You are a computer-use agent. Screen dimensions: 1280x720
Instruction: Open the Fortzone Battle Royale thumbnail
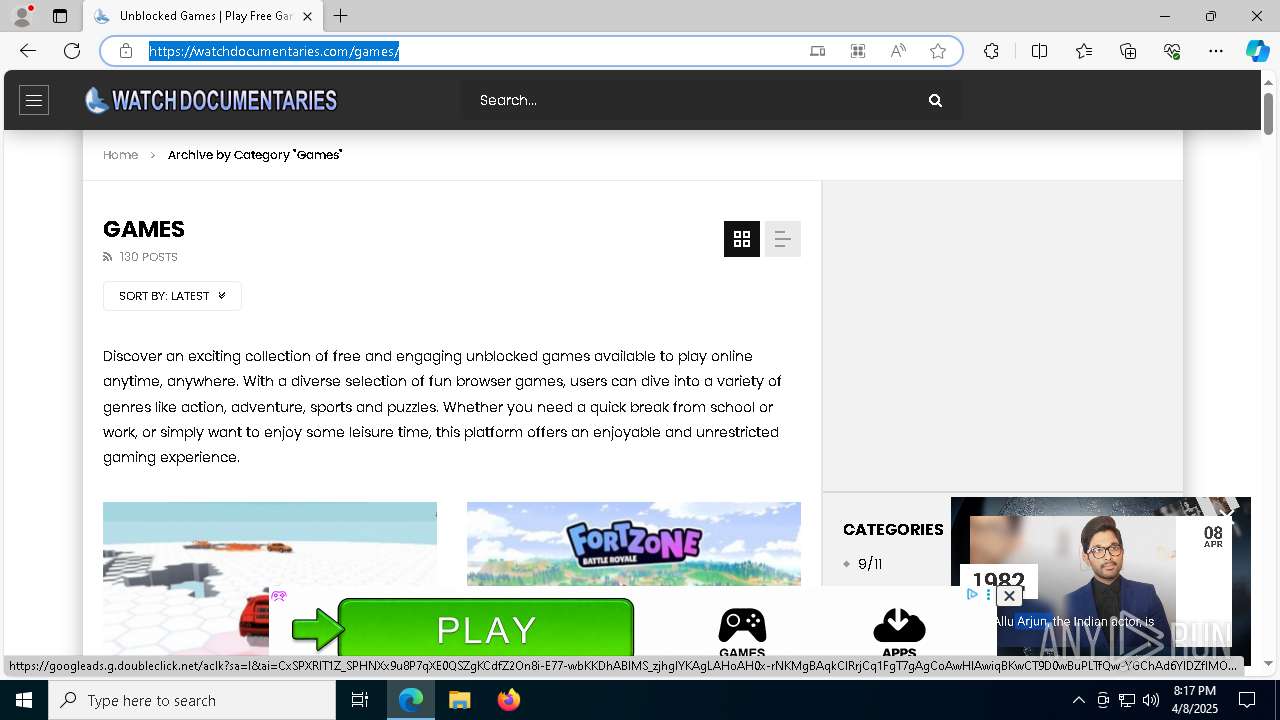point(634,543)
